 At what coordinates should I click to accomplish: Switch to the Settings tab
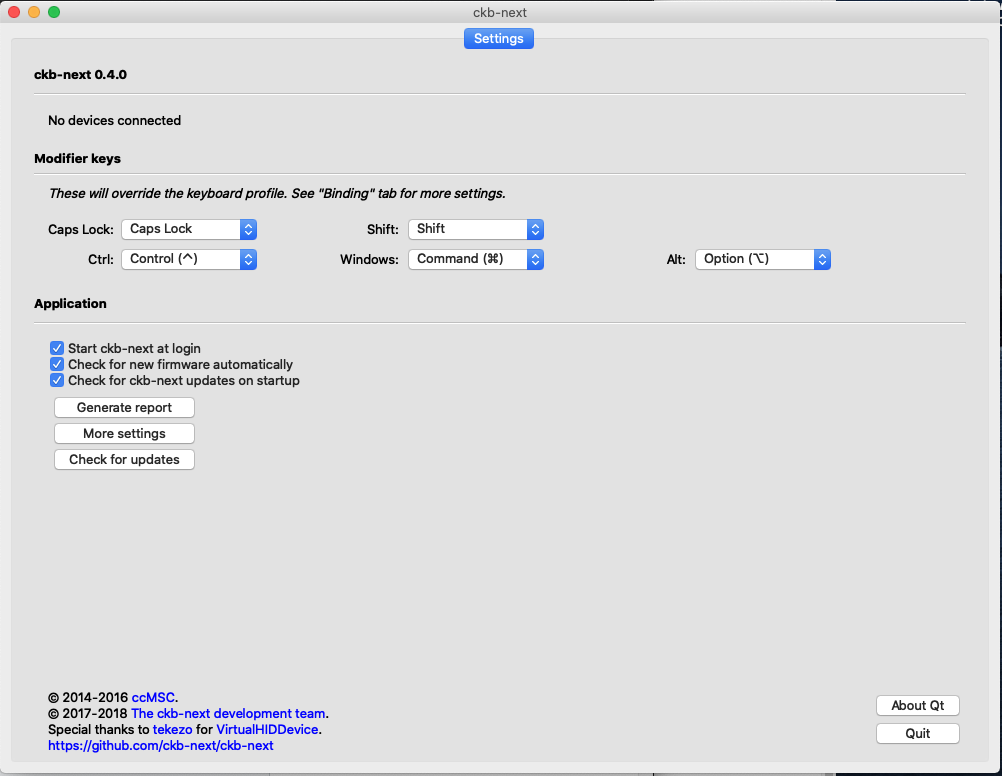coord(498,38)
